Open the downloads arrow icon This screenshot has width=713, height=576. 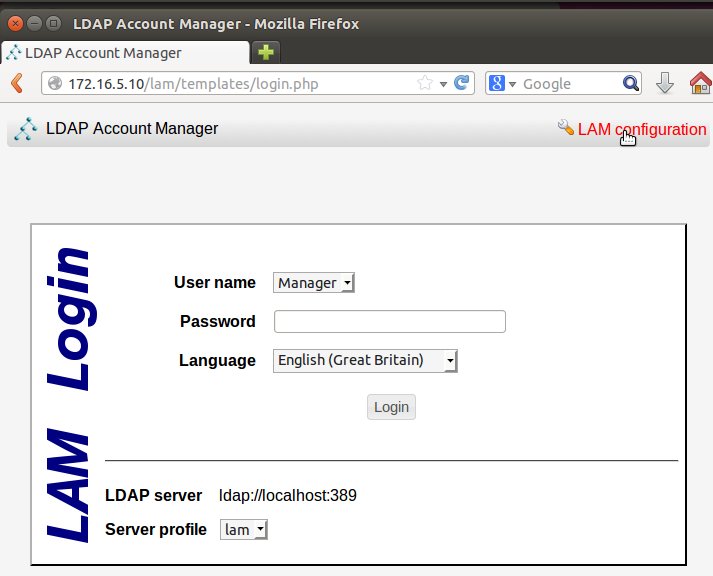click(x=665, y=83)
